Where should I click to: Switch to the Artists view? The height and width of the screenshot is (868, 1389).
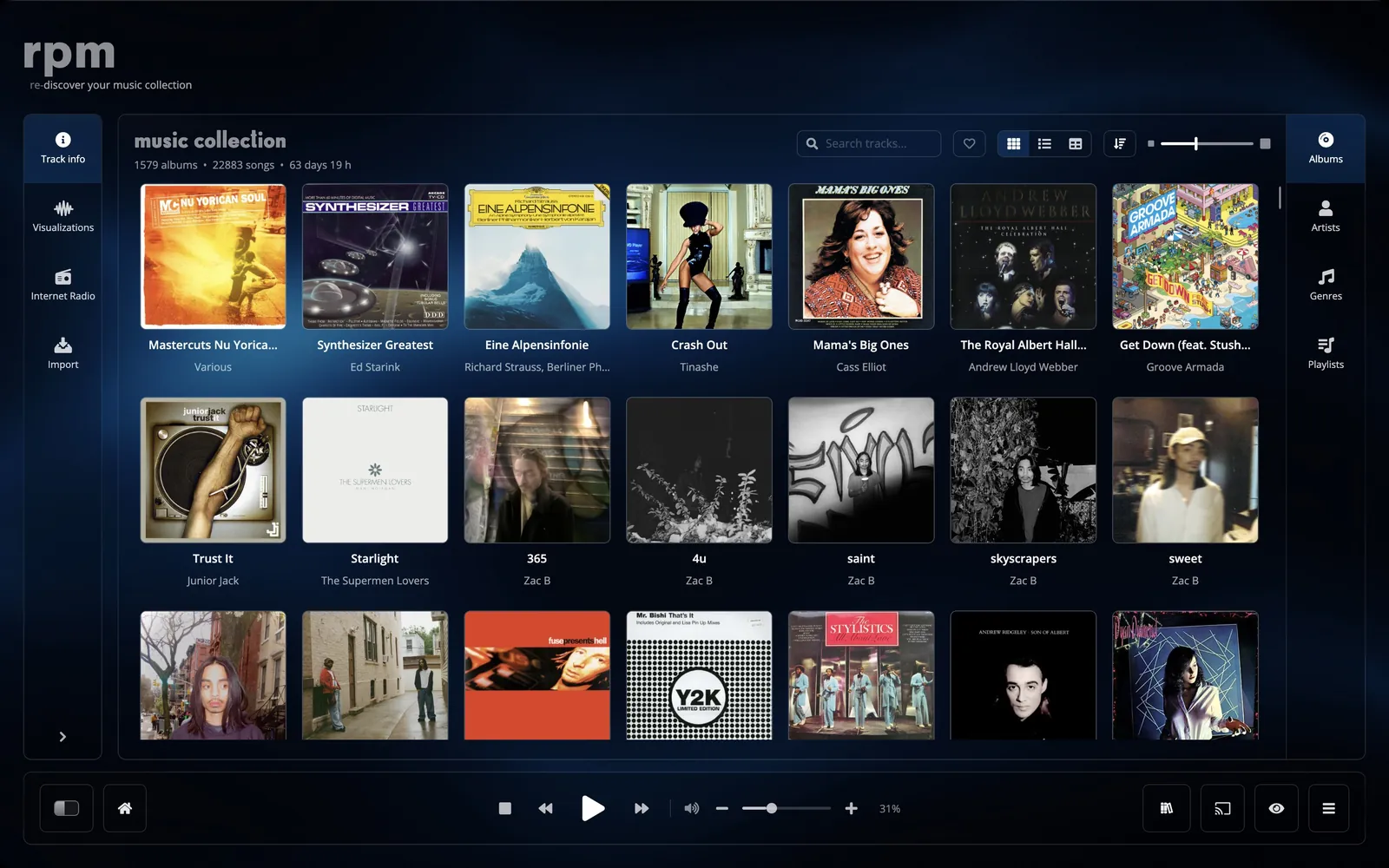[1326, 217]
